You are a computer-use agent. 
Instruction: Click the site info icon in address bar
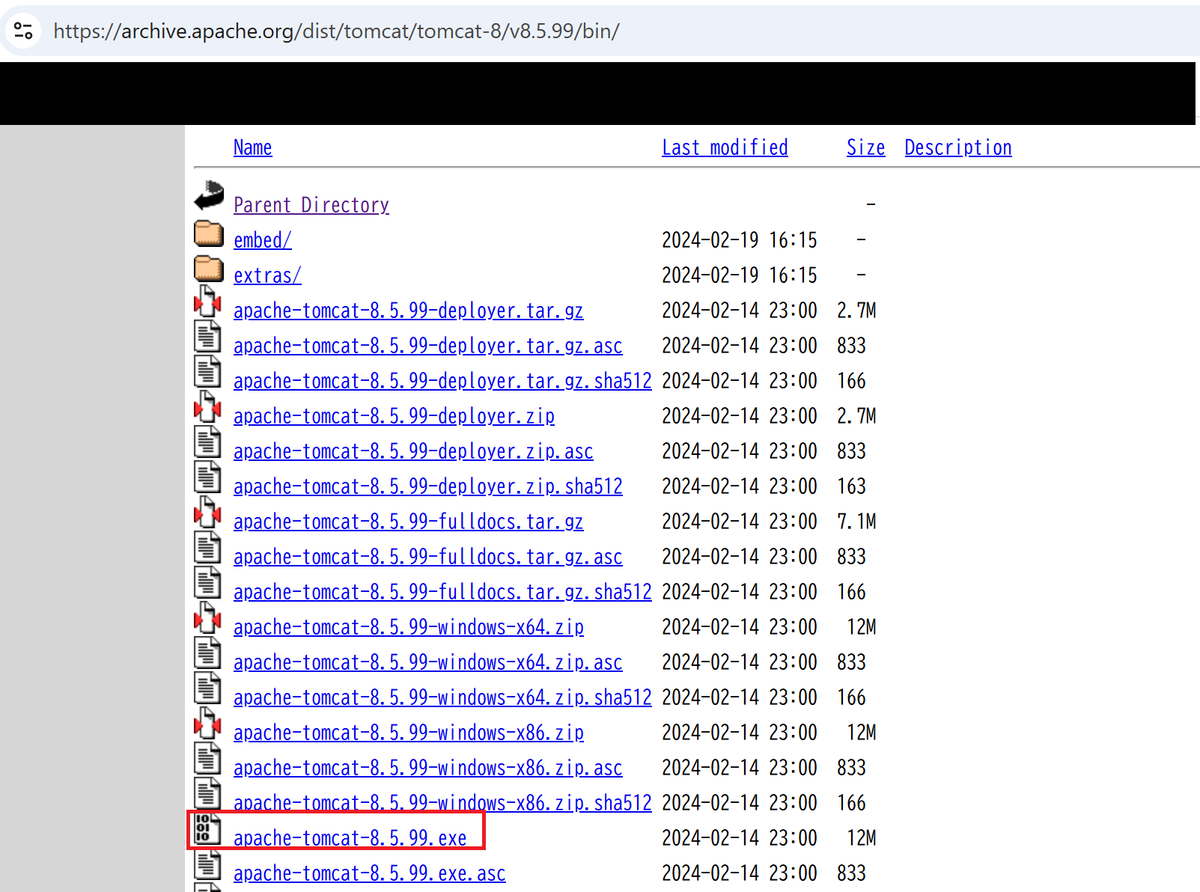coord(24,30)
